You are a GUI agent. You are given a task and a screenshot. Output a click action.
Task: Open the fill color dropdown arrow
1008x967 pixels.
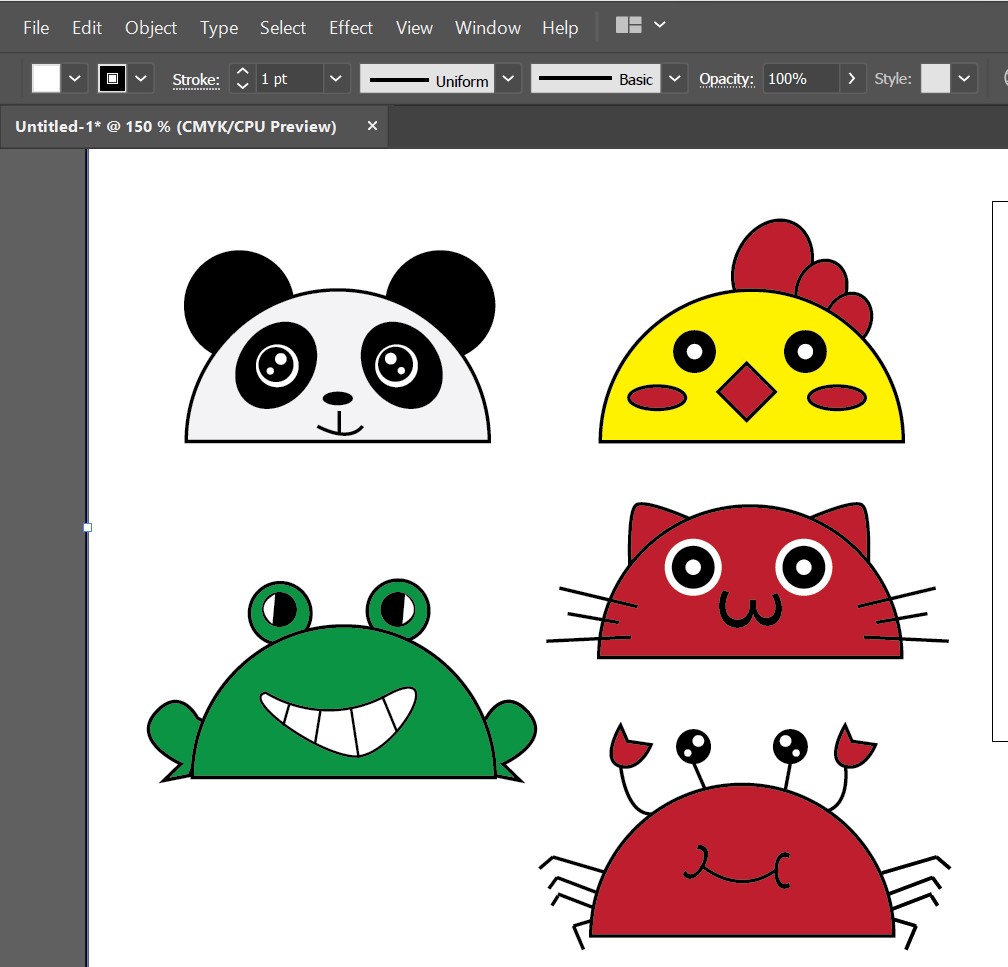75,78
